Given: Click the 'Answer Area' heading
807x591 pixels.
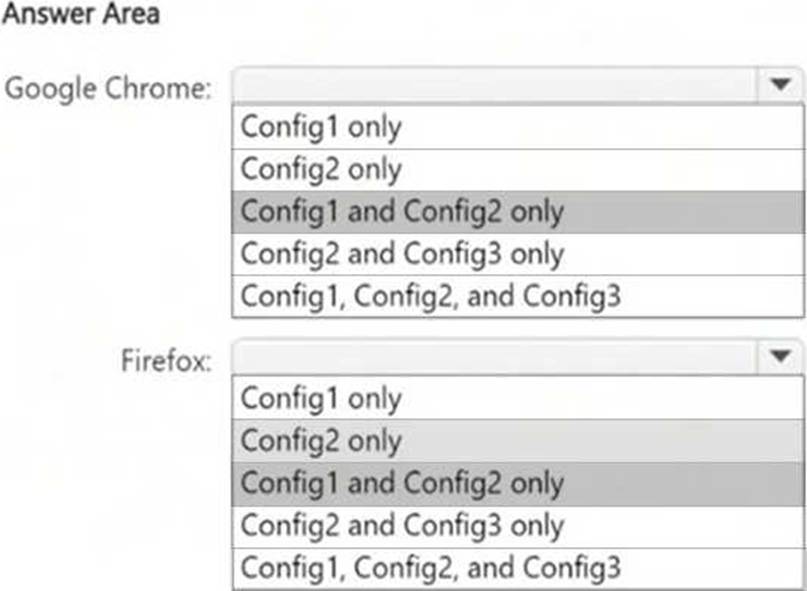Looking at the screenshot, I should (x=82, y=16).
